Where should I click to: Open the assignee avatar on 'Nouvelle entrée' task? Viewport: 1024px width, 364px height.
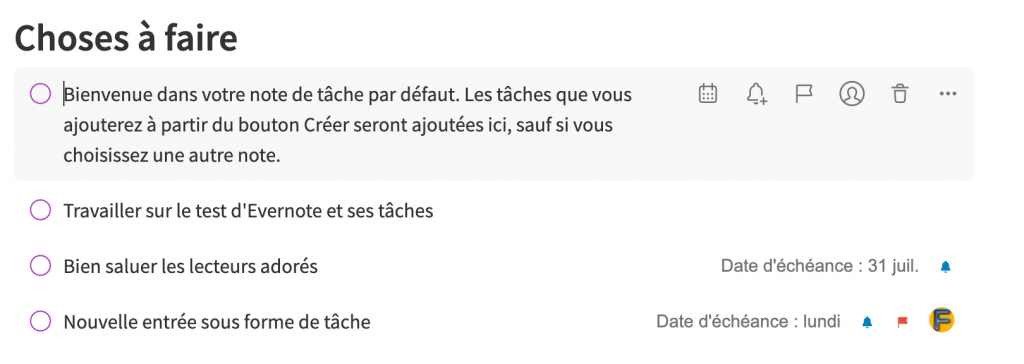[x=942, y=320]
